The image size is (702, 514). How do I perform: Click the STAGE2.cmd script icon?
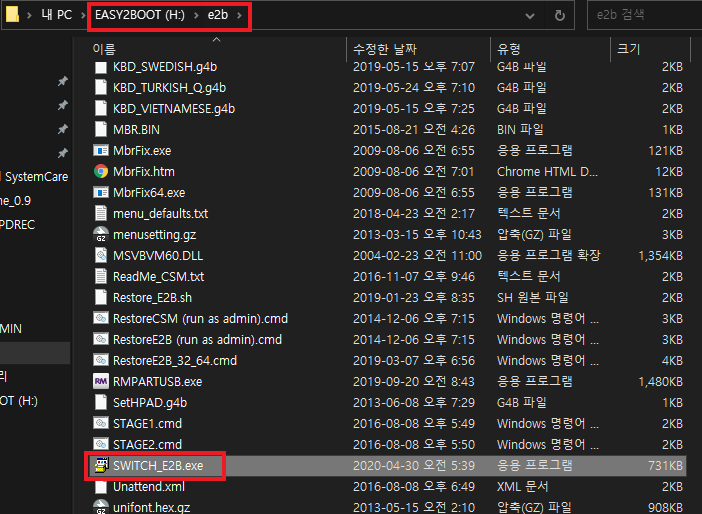click(x=101, y=444)
